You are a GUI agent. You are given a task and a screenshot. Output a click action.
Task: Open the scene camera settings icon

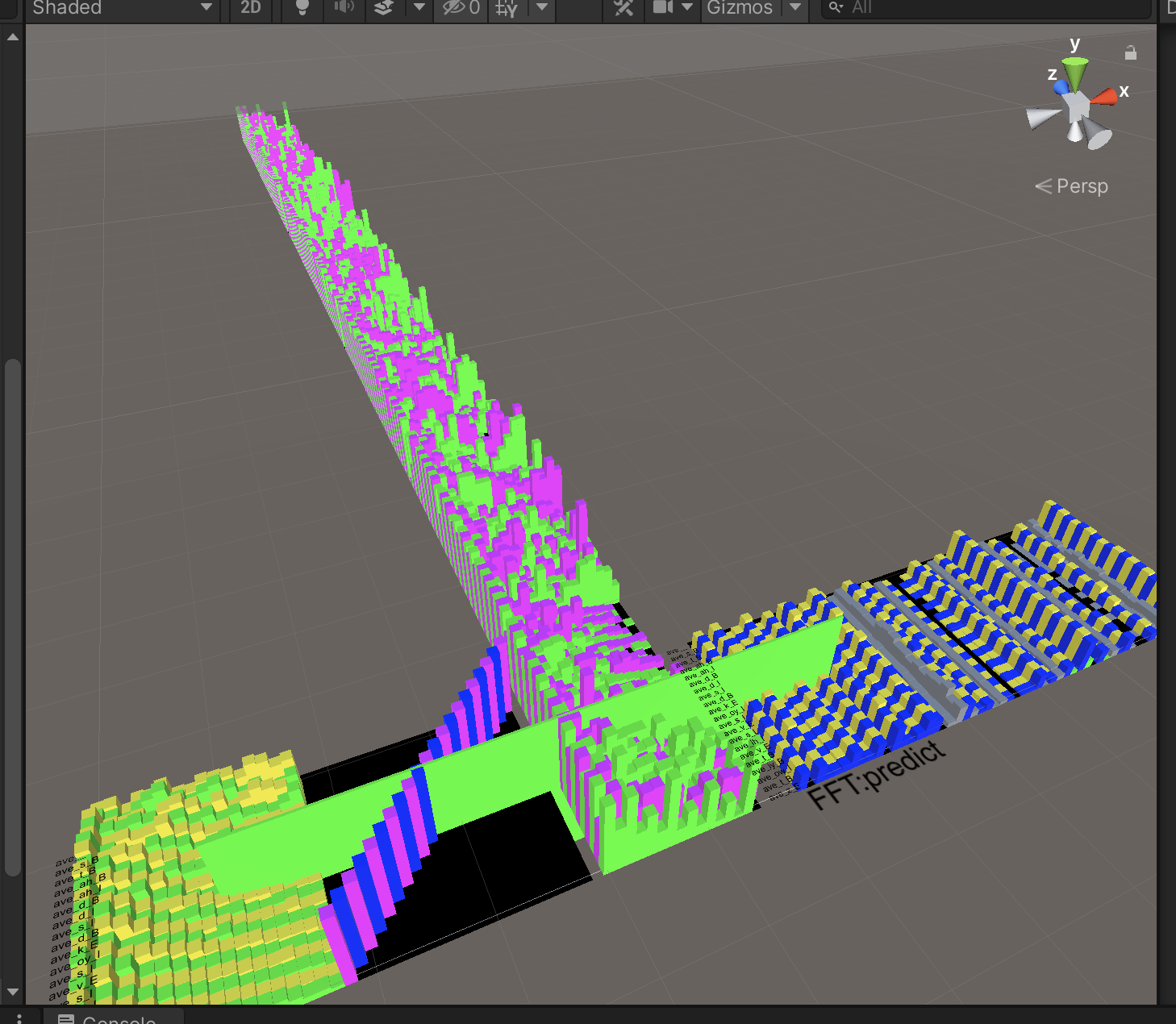click(x=663, y=8)
